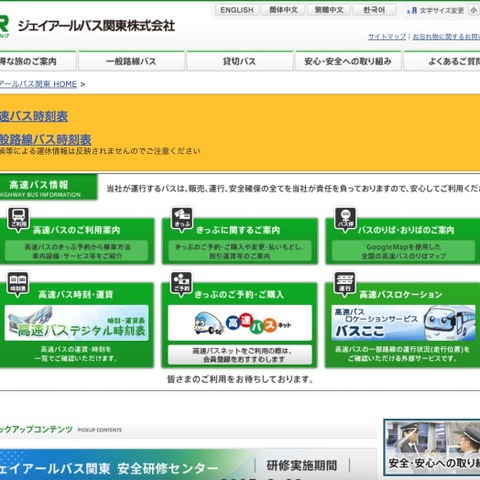Viewport: 480px width, 480px height.
Task: Click the company name ジェイアールバス関東株式会社
Action: pos(96,26)
